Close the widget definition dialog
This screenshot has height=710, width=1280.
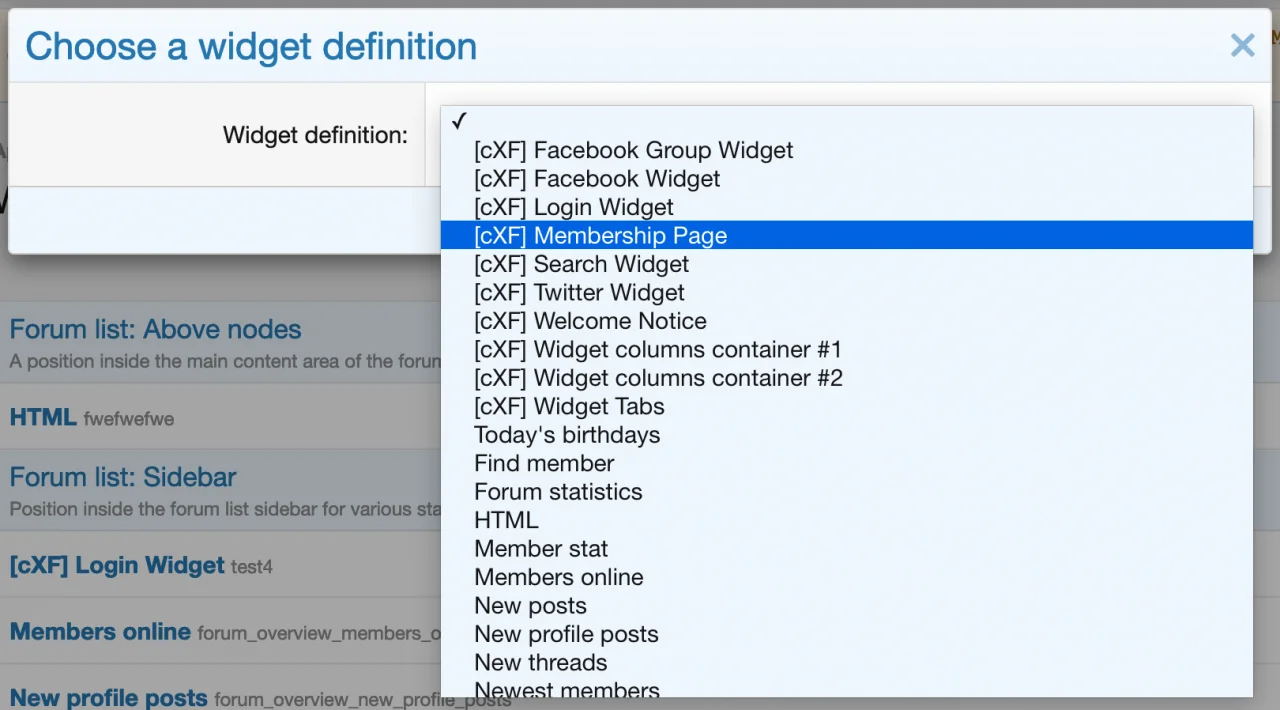point(1242,45)
